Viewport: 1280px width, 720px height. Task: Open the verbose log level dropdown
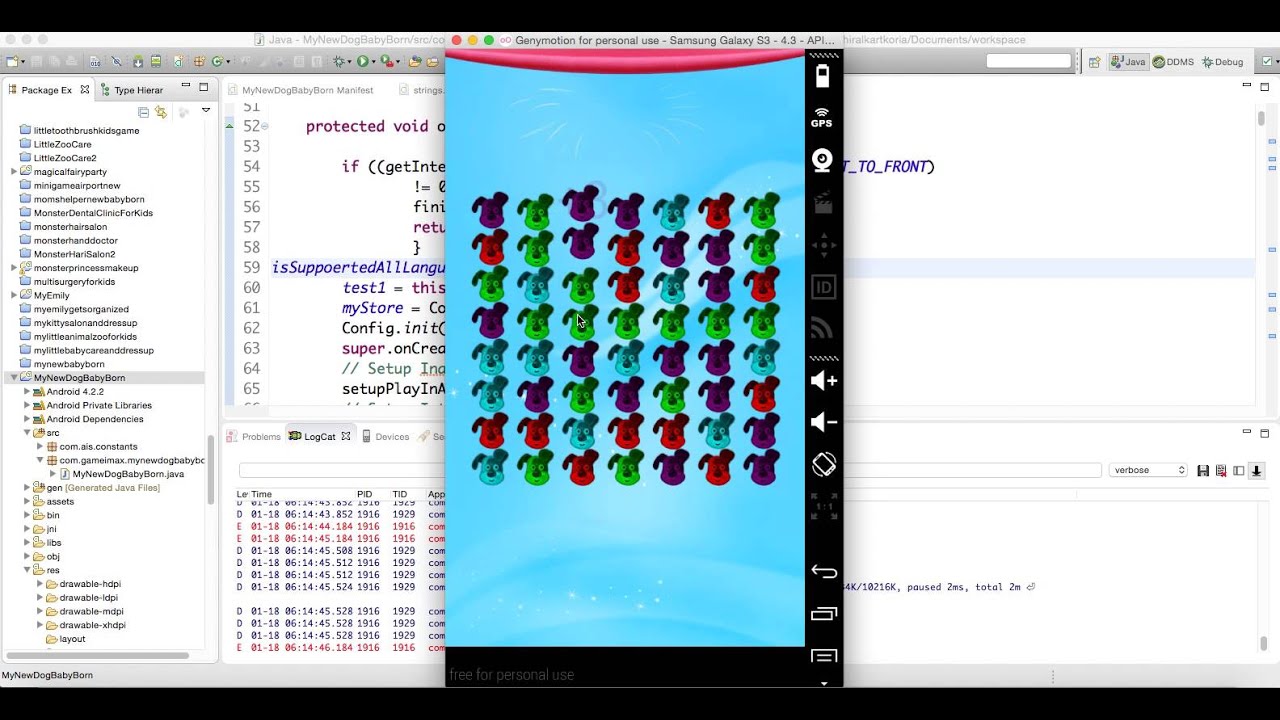[x=1148, y=470]
